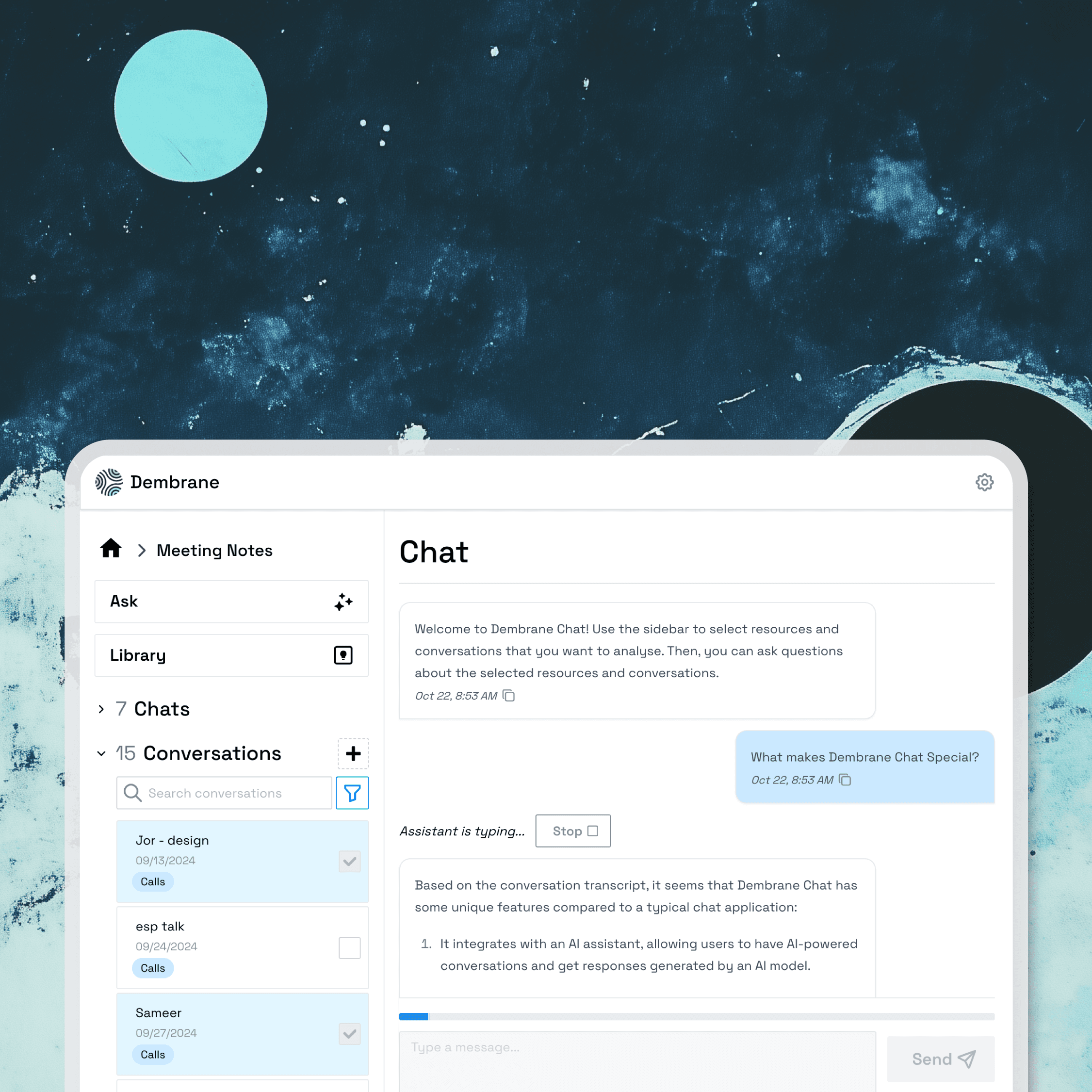Click the search icon in conversations
The width and height of the screenshot is (1092, 1092).
[132, 793]
